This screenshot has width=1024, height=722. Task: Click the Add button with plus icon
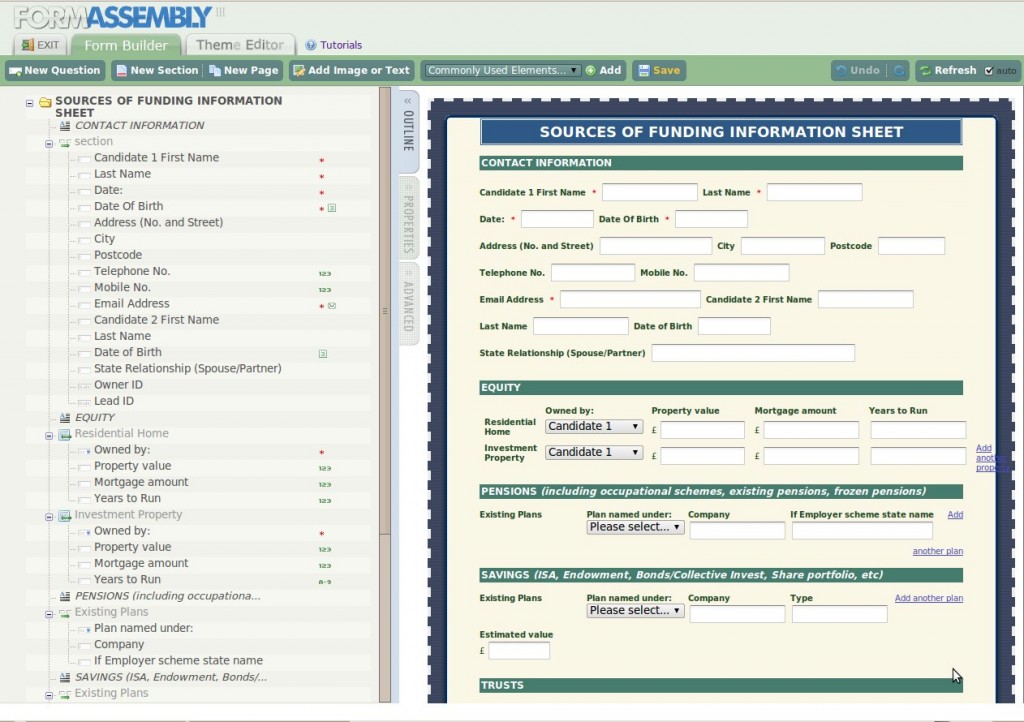pos(603,71)
